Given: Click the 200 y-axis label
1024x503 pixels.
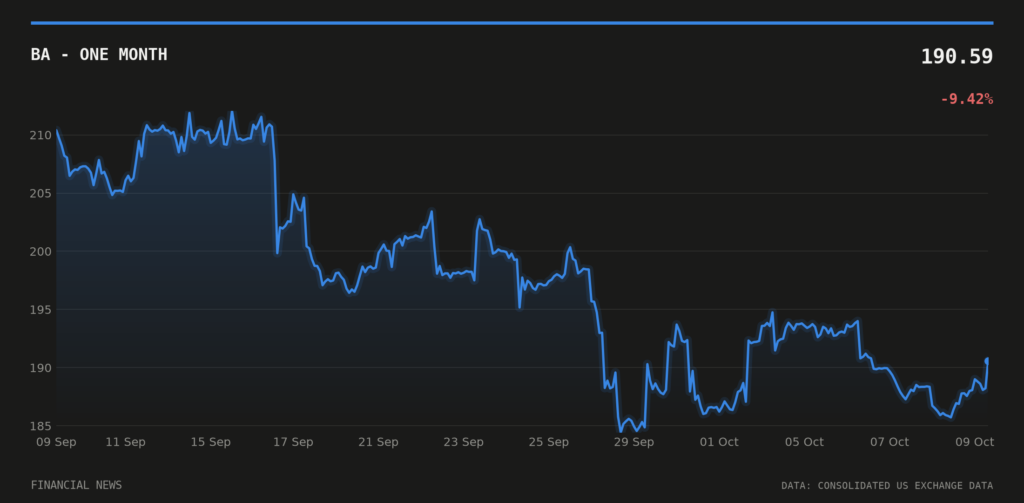Looking at the screenshot, I should coord(40,252).
